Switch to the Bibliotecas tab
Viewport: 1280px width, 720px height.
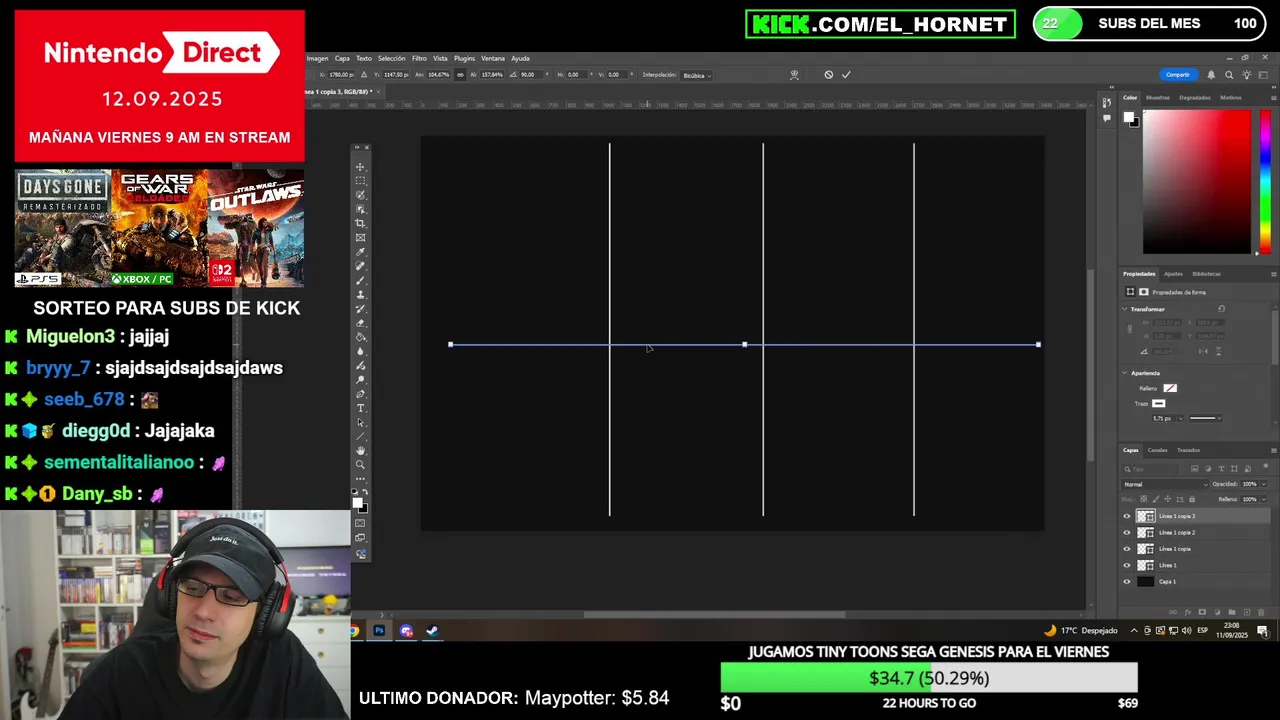point(1206,274)
